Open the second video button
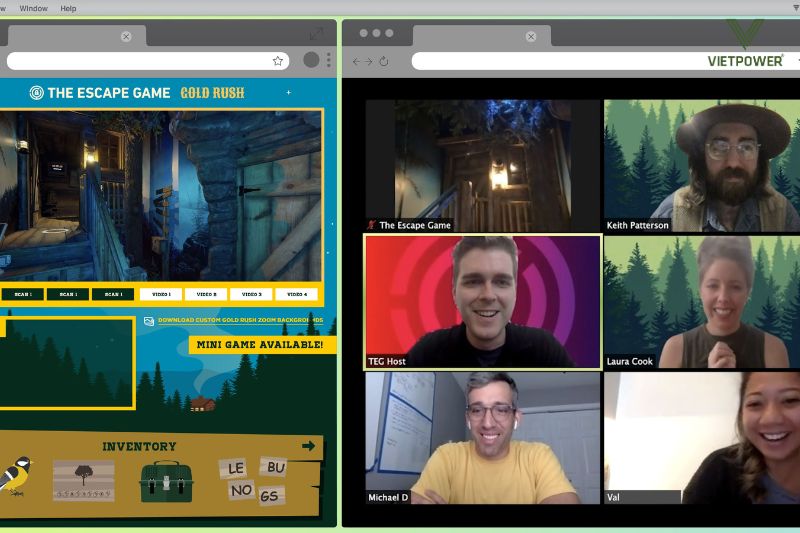 pos(206,294)
